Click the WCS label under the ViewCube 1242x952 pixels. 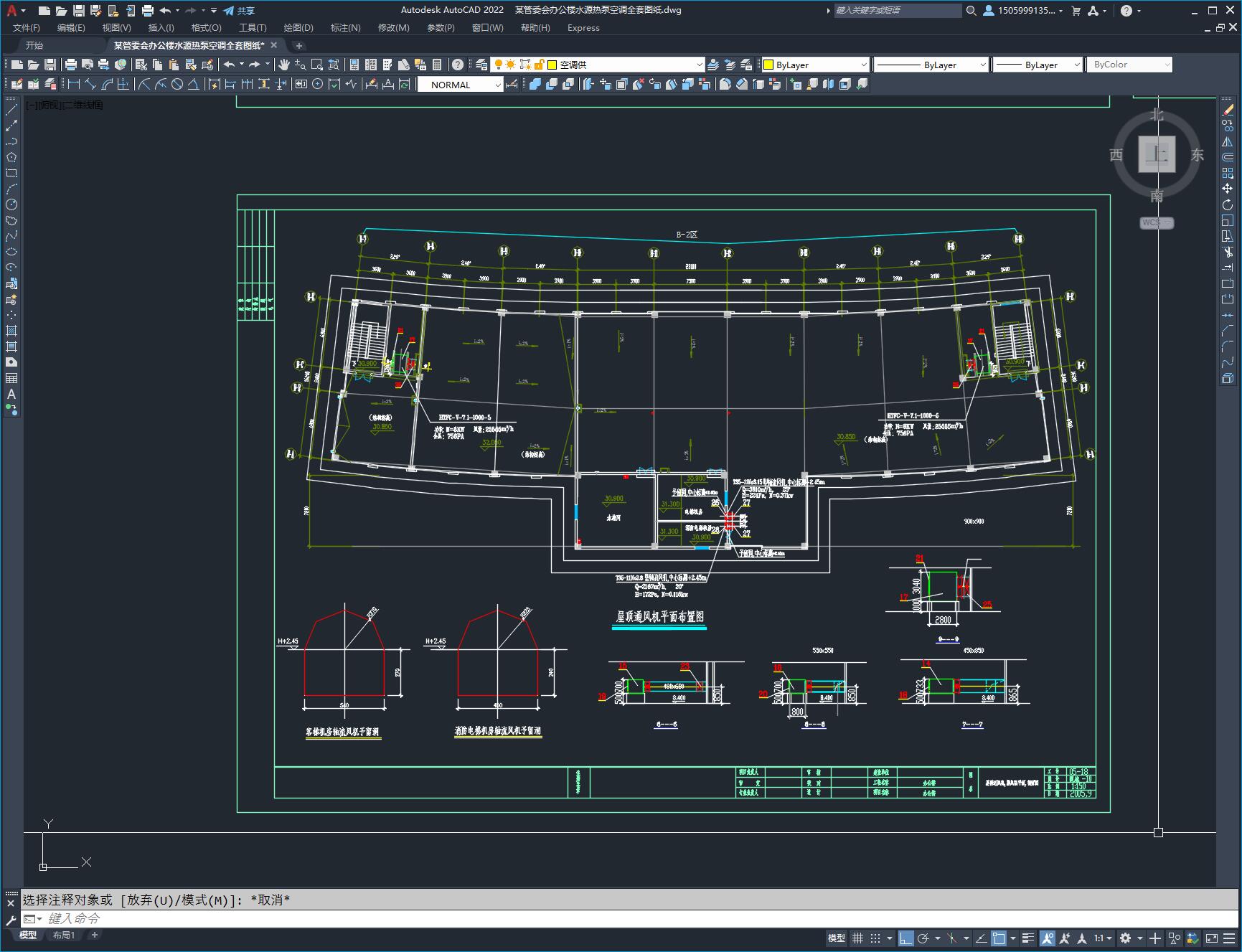(1155, 222)
